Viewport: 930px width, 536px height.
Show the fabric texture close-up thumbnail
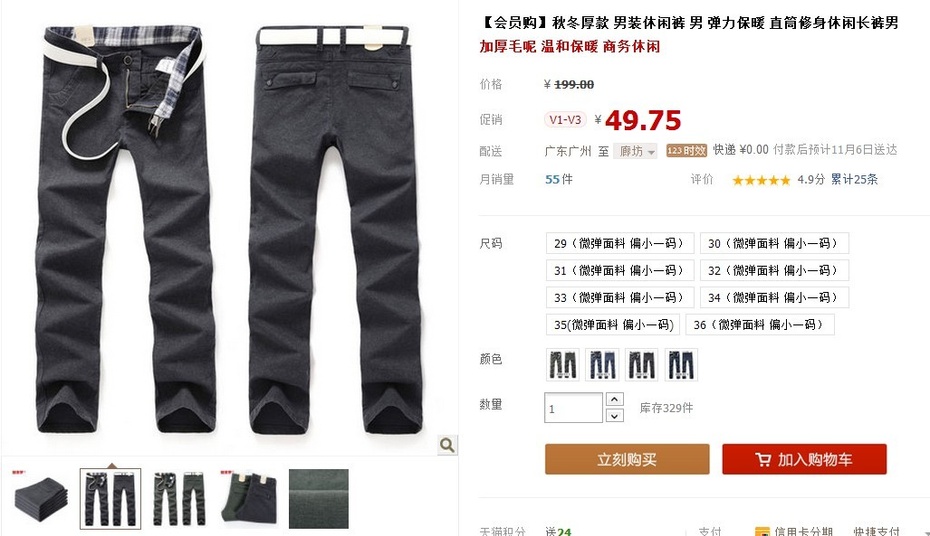click(319, 499)
